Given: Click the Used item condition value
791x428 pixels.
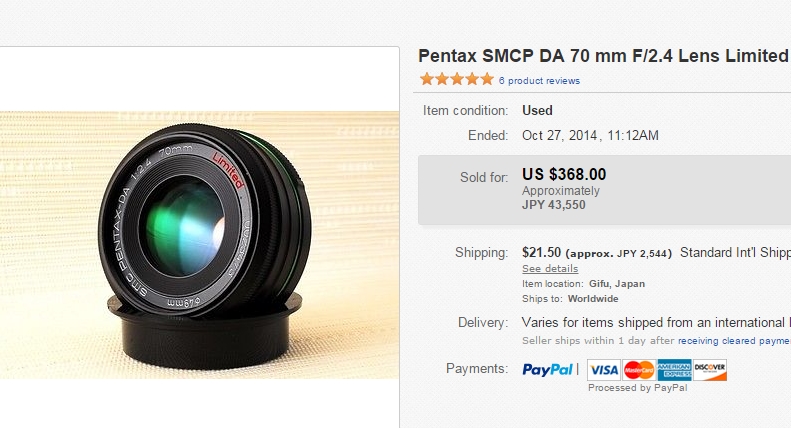Looking at the screenshot, I should click(x=537, y=111).
